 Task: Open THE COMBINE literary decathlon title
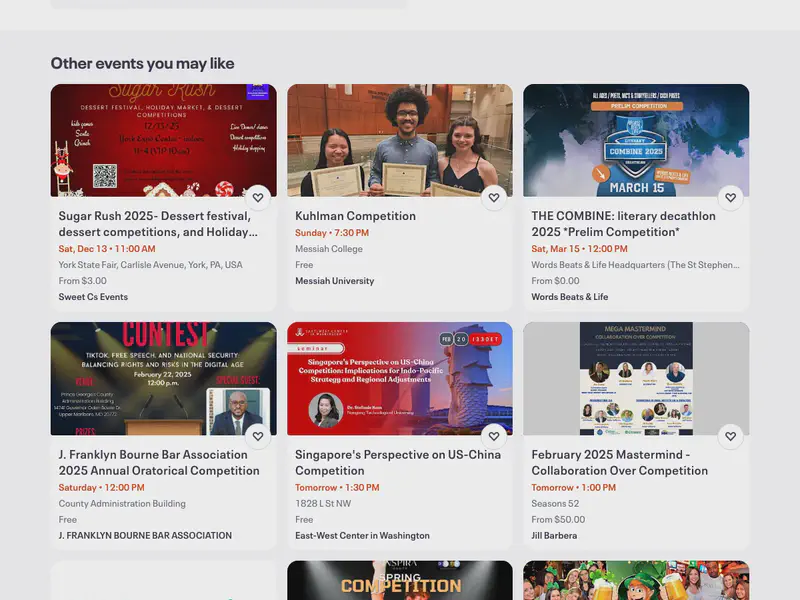pyautogui.click(x=623, y=223)
